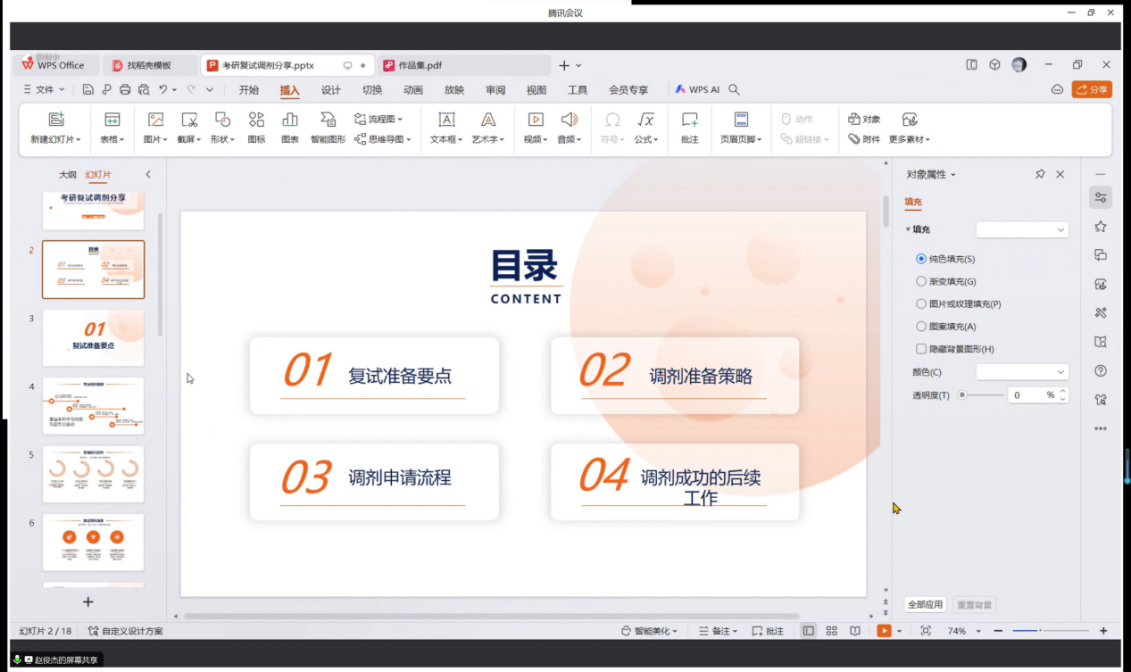
Task: Click the help question mark sidebar icon
Action: pyautogui.click(x=1100, y=371)
